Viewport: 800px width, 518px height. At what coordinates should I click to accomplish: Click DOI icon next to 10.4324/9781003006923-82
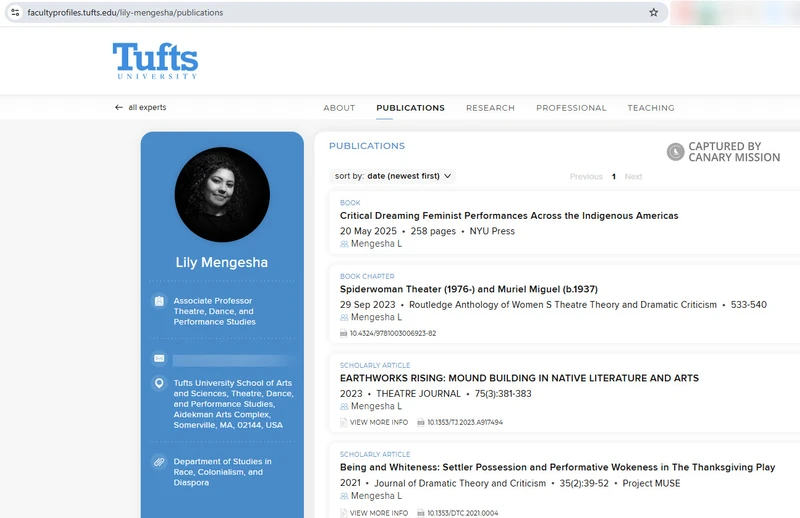point(343,333)
